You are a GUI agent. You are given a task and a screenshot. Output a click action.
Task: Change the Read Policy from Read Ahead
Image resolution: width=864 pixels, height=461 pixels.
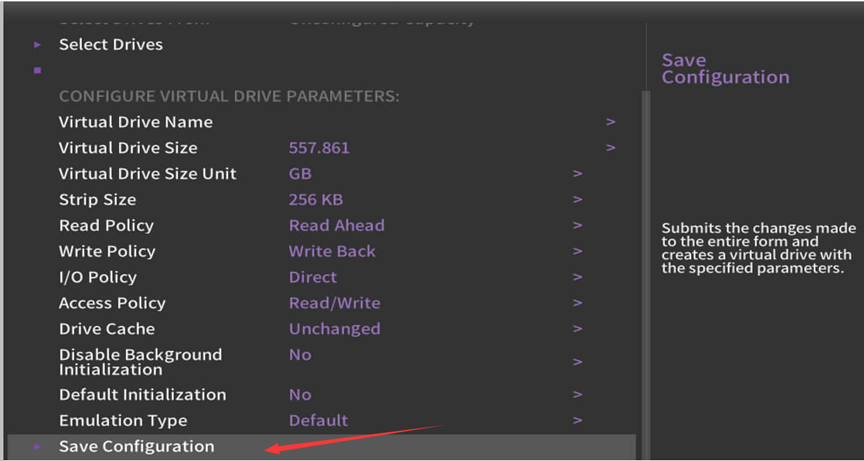click(x=336, y=226)
